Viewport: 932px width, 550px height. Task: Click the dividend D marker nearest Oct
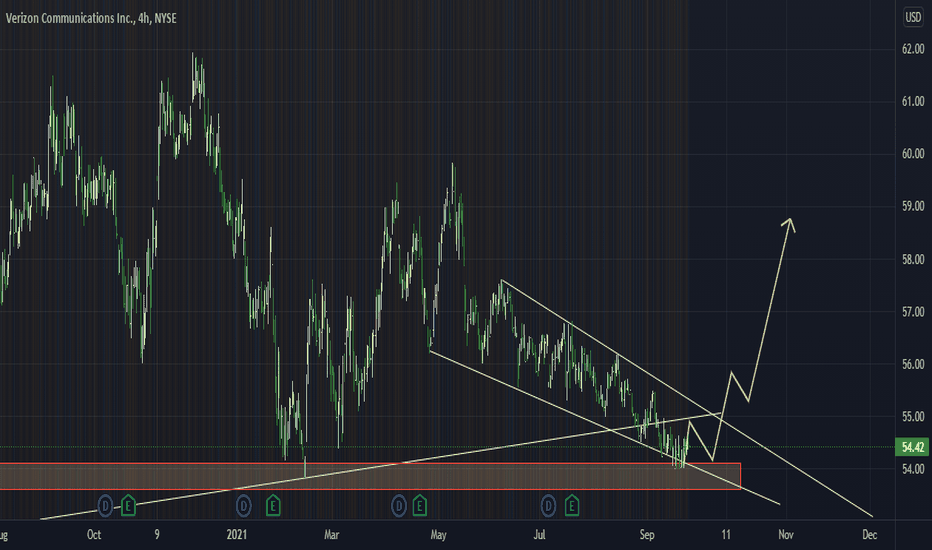tap(105, 507)
